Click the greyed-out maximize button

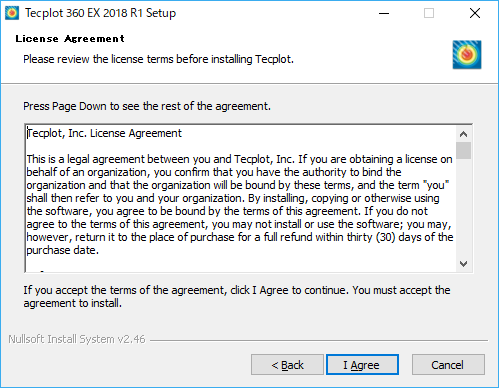(x=429, y=13)
